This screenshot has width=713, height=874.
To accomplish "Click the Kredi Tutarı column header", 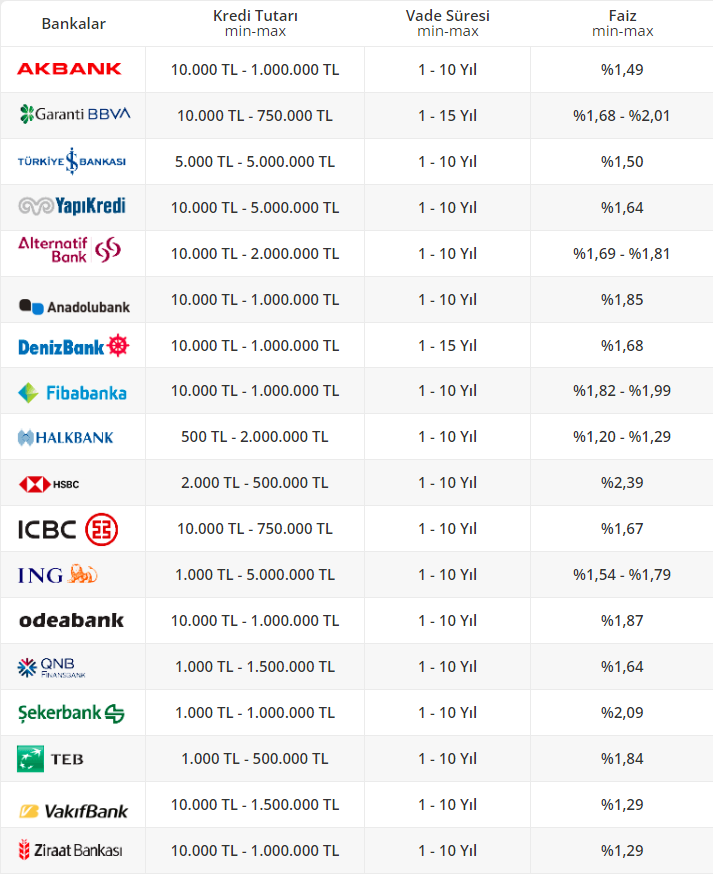I will coord(255,23).
